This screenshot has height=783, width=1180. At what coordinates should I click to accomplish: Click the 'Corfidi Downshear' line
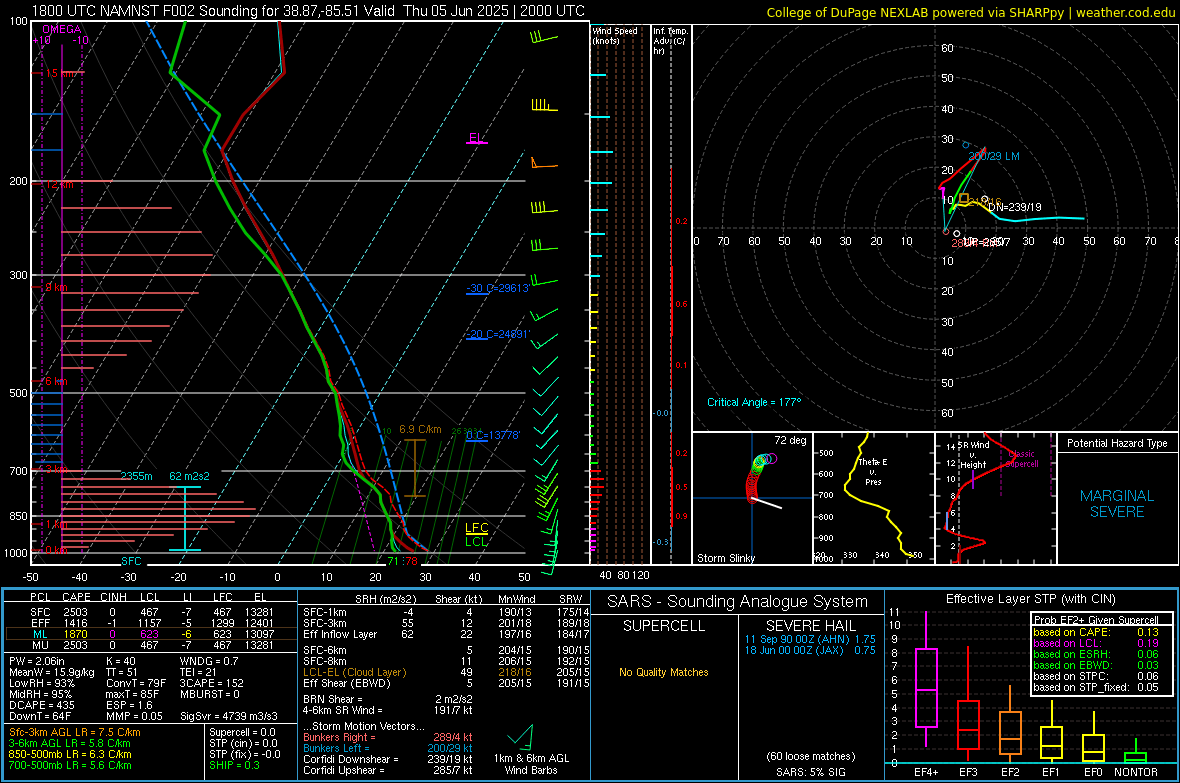pyautogui.click(x=388, y=759)
